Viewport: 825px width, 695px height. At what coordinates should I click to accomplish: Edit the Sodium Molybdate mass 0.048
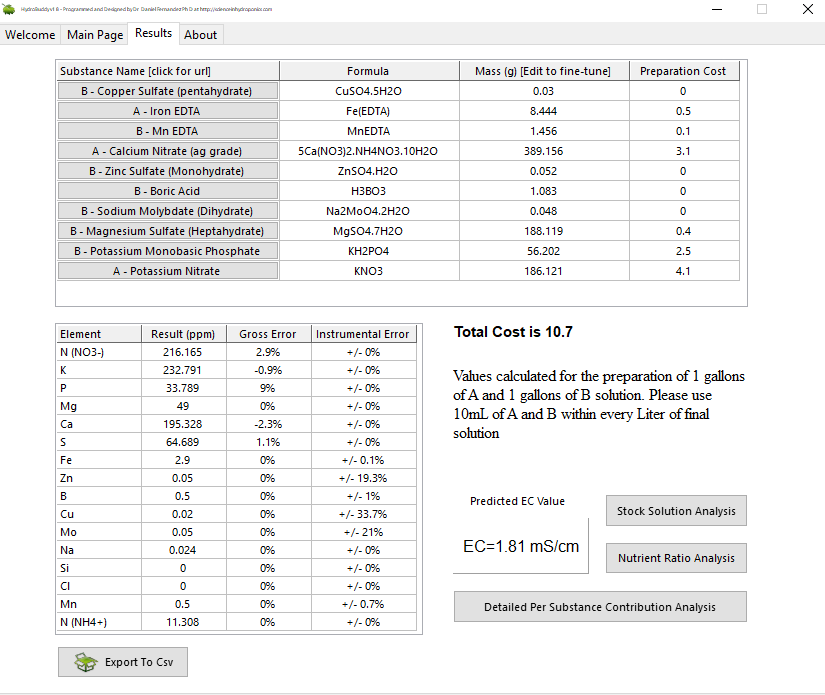tap(544, 211)
